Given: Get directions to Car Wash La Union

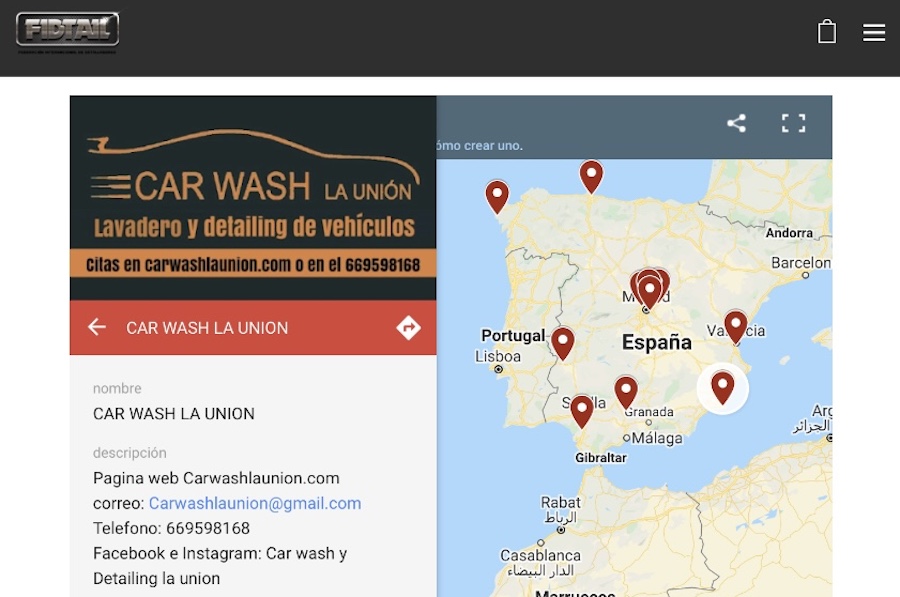Looking at the screenshot, I should [408, 327].
